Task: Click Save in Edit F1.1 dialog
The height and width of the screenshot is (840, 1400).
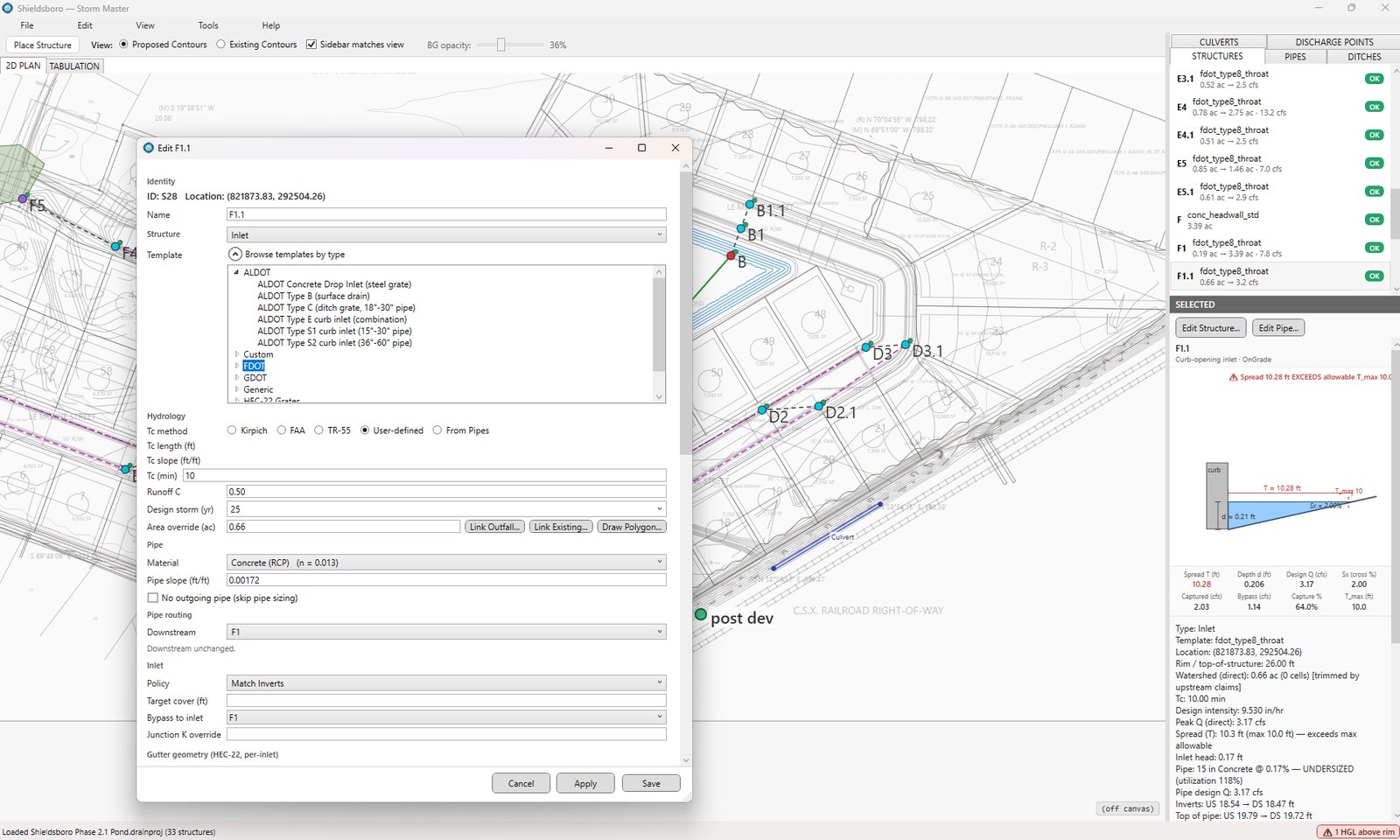Action: pos(651,783)
